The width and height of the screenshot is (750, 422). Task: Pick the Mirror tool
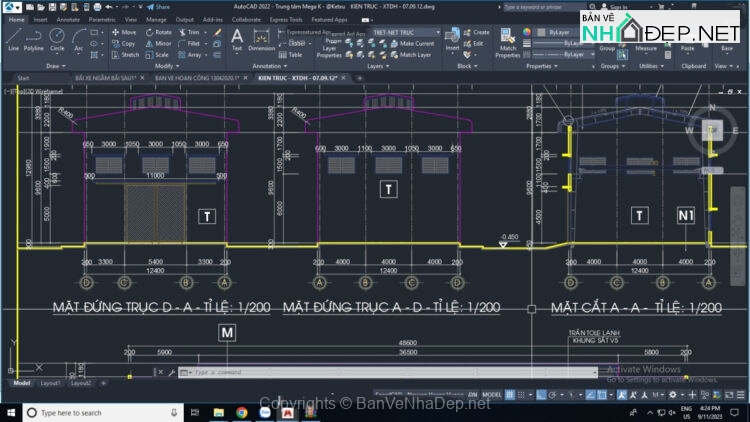coord(159,44)
